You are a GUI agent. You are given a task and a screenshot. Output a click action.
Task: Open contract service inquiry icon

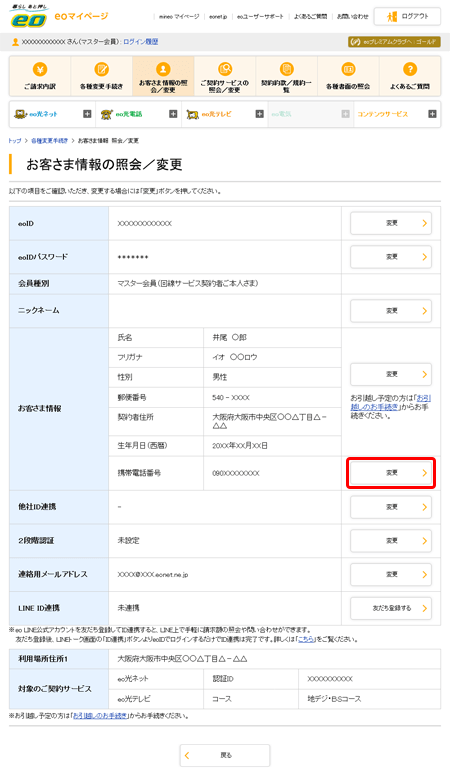pyautogui.click(x=225, y=69)
